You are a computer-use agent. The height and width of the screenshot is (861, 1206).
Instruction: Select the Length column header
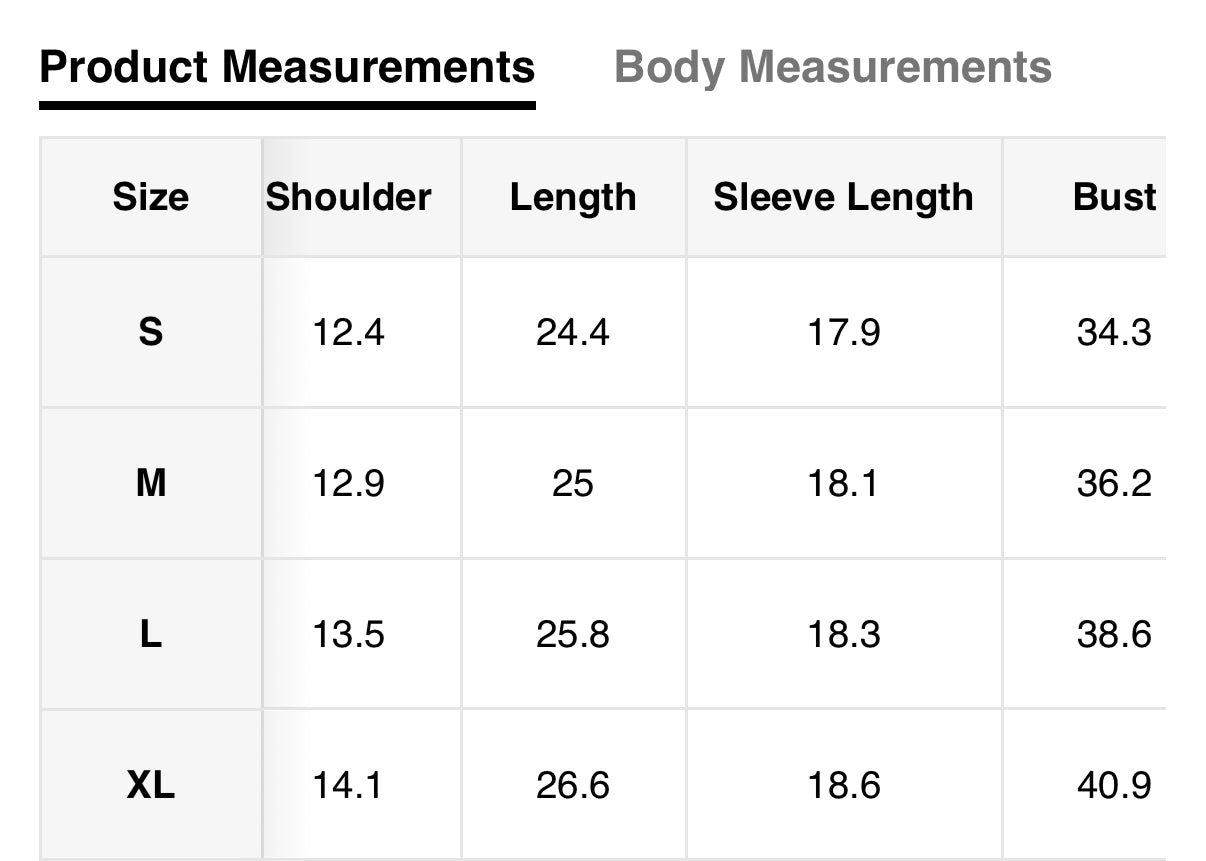click(x=573, y=197)
